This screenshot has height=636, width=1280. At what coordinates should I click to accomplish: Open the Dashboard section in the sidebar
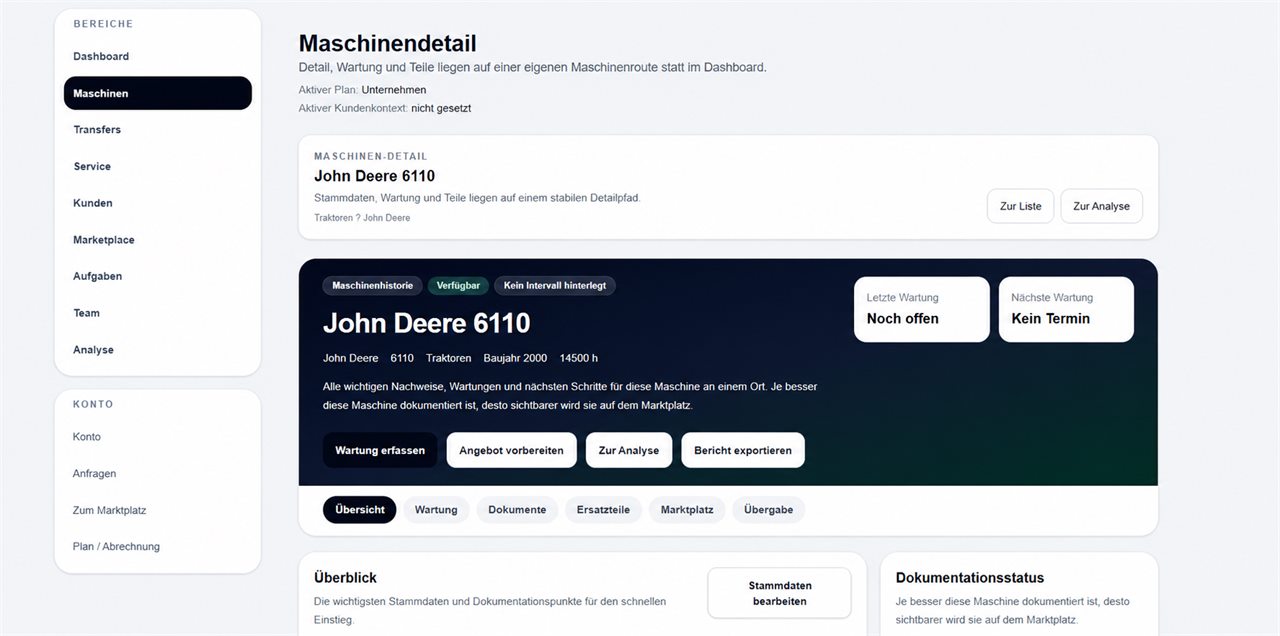pos(158,56)
